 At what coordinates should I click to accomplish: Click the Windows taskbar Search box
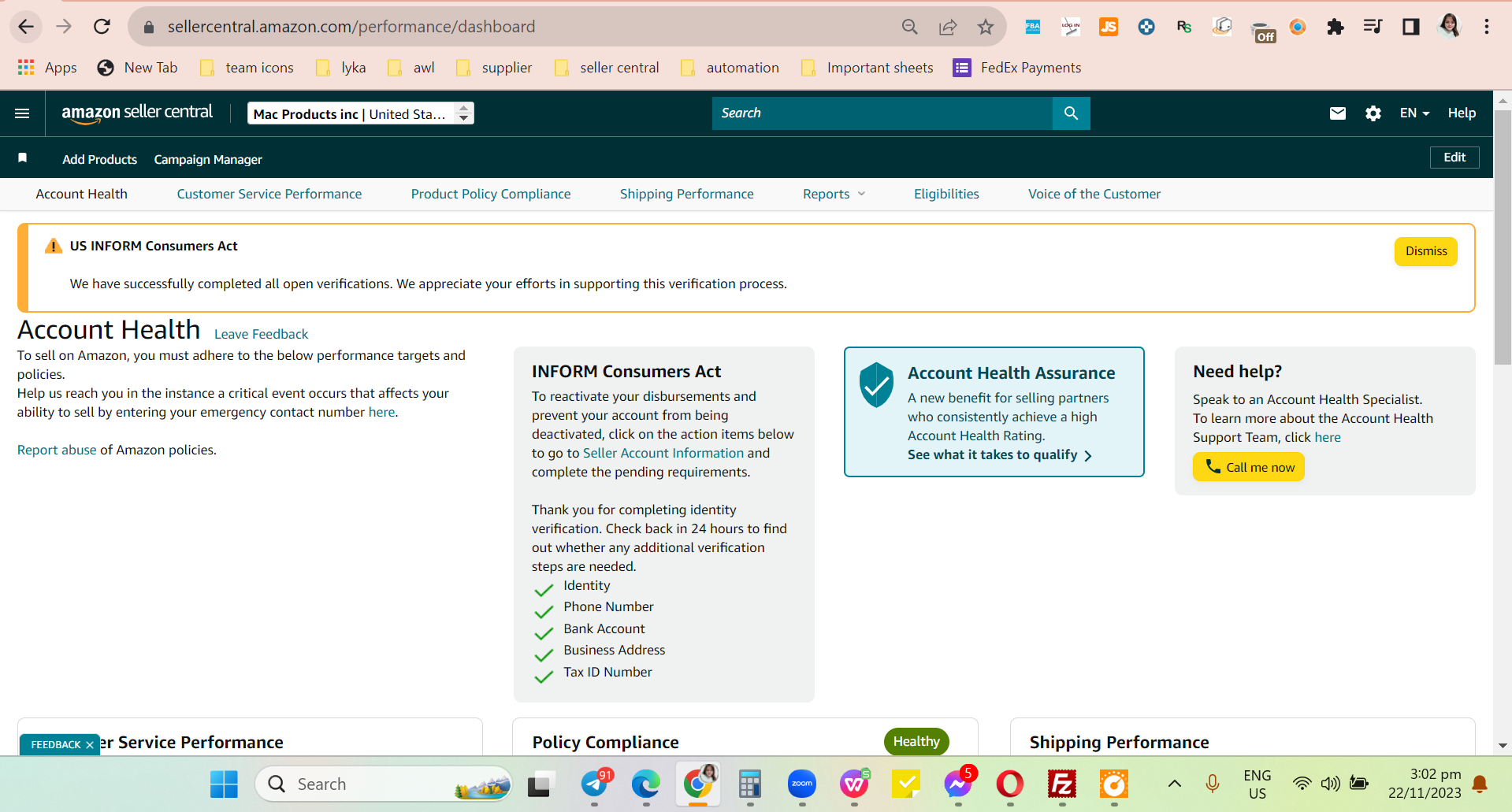[x=385, y=784]
